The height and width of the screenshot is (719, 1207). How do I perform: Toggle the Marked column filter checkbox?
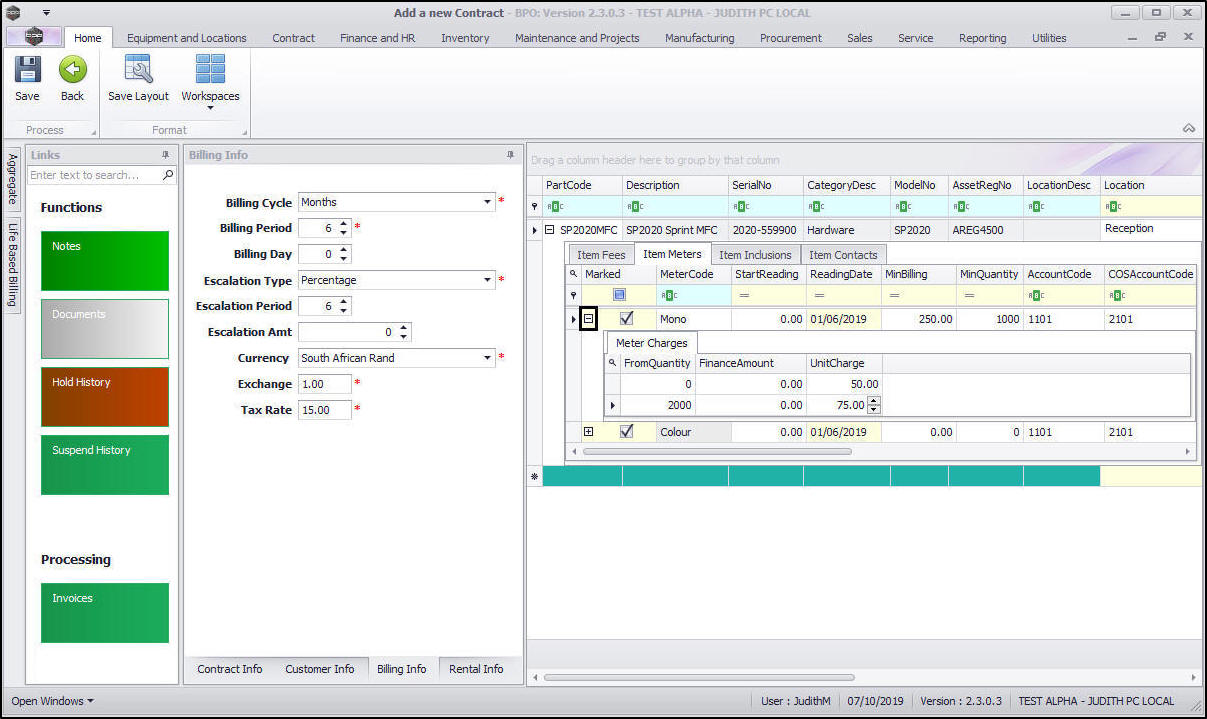point(619,295)
